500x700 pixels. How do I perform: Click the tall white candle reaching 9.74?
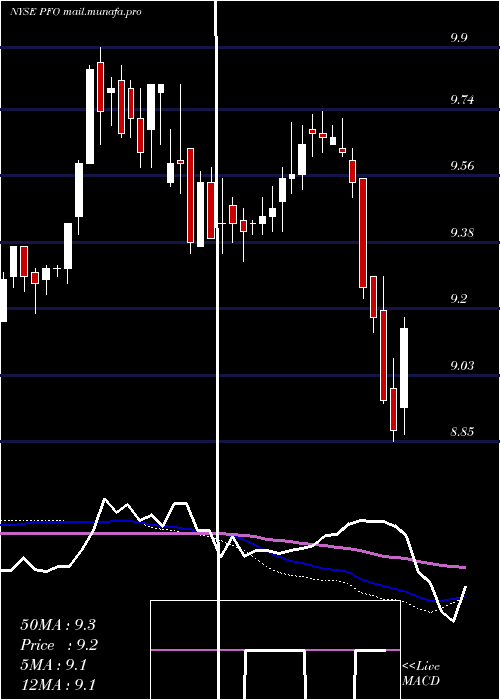(x=90, y=116)
